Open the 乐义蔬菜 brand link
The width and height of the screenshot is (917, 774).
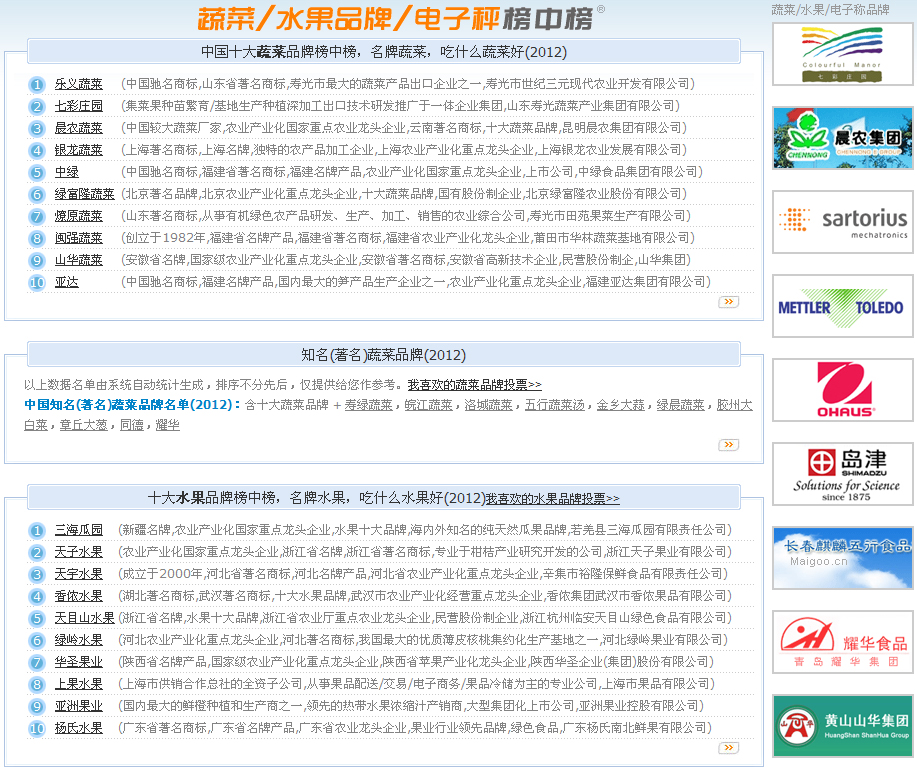pos(78,84)
